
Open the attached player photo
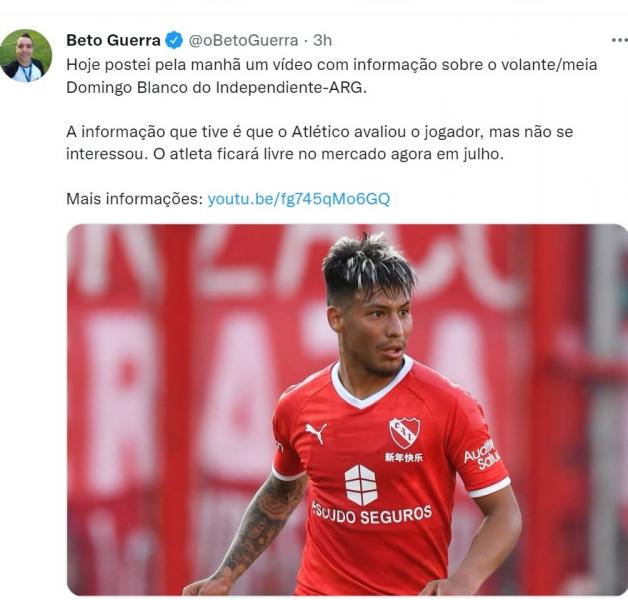coord(347,409)
